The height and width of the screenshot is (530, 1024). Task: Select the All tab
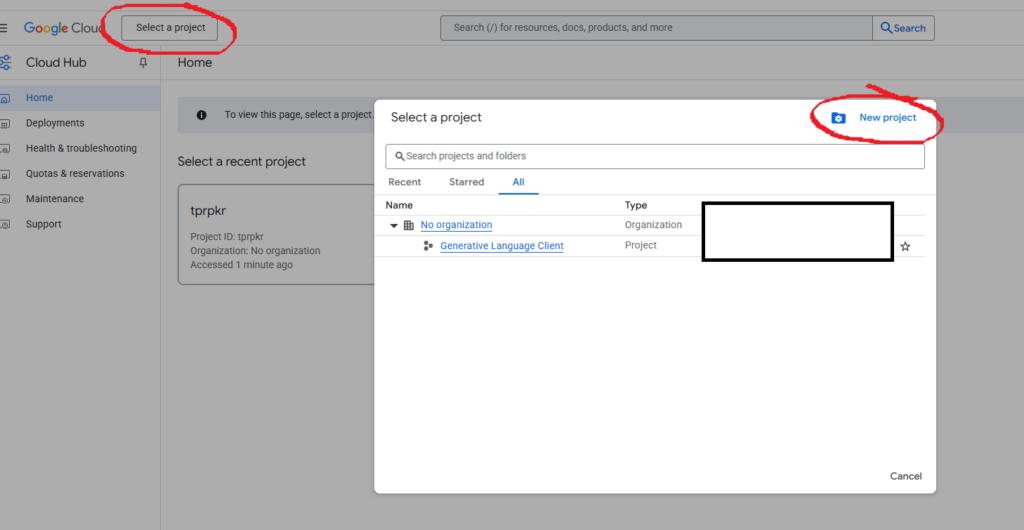518,182
